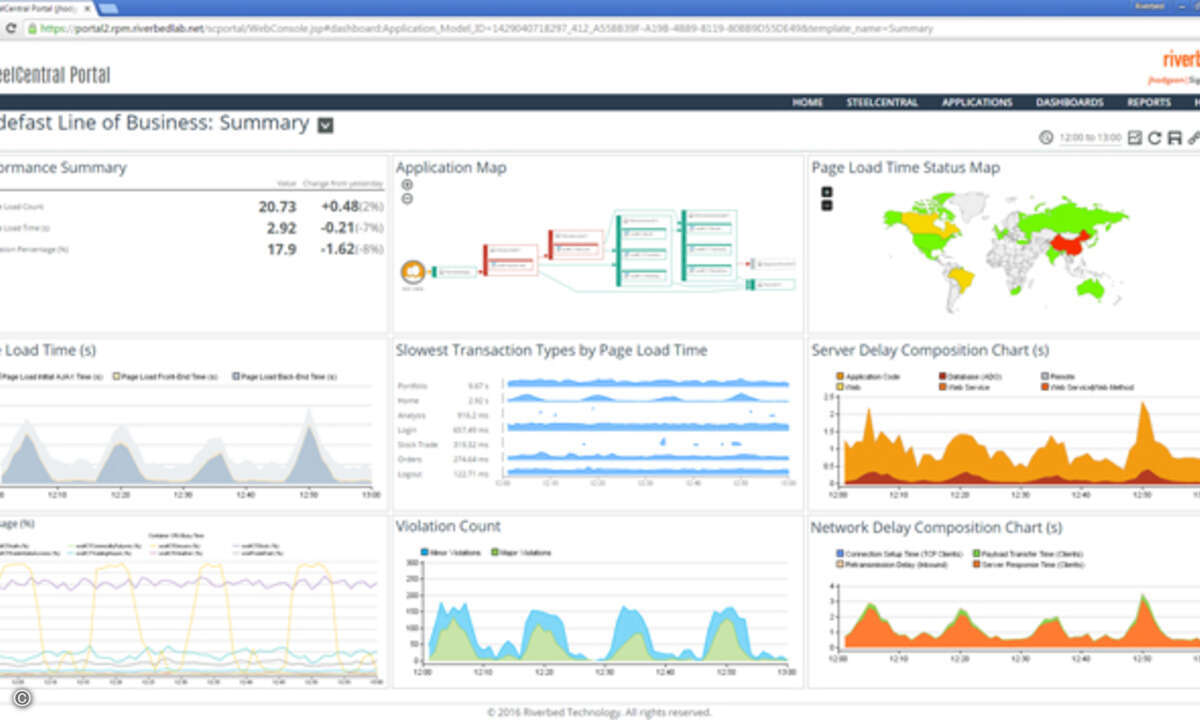Toggle Application Code legend swatch
Viewport: 1200px width, 720px height.
[x=840, y=376]
